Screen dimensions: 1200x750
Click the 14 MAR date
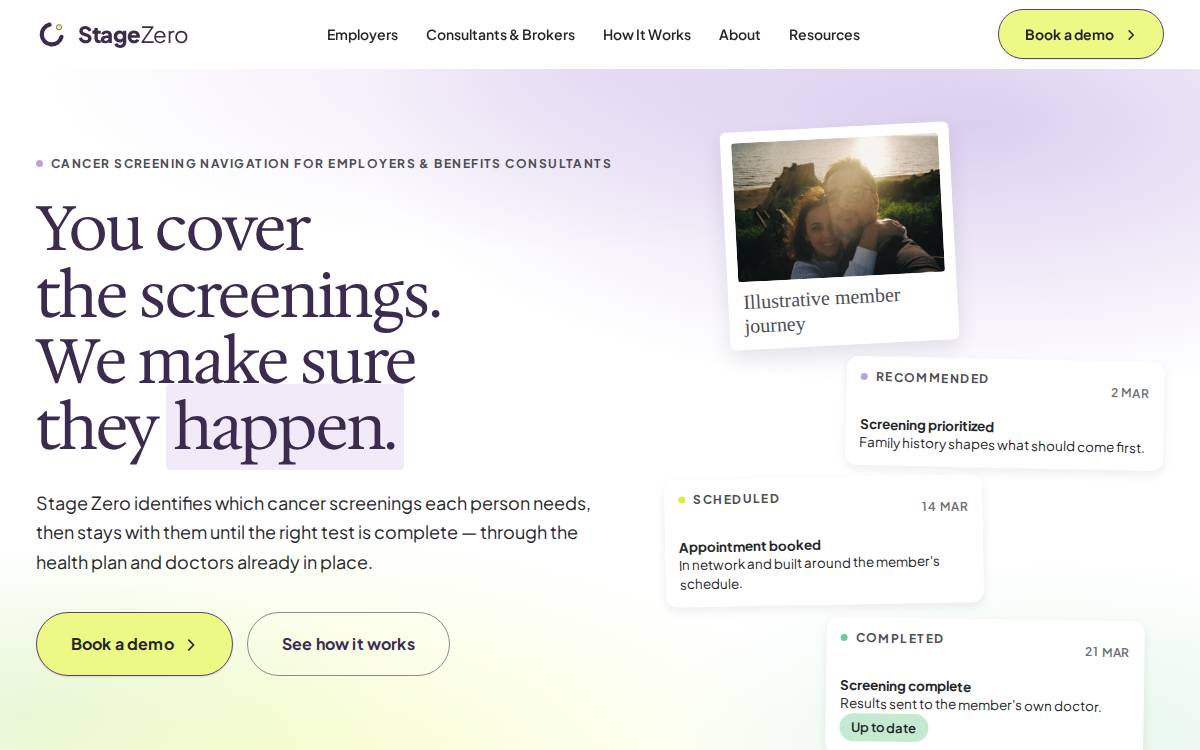point(945,507)
